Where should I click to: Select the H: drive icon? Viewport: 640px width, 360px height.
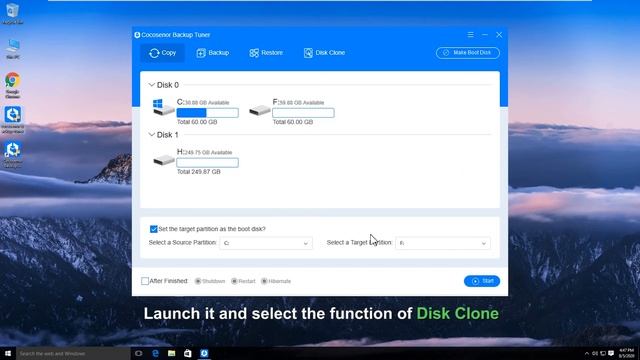(164, 160)
